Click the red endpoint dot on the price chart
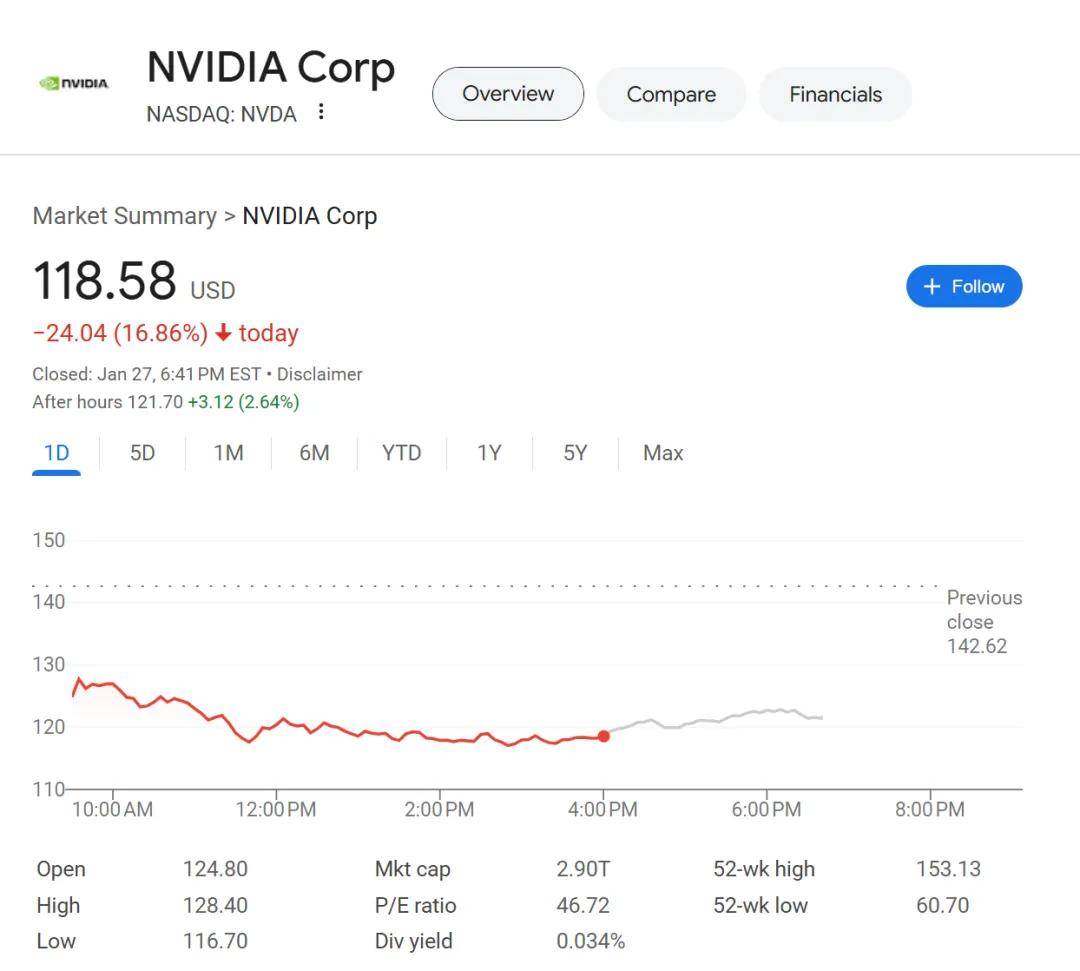This screenshot has height=971, width=1080. (x=604, y=736)
